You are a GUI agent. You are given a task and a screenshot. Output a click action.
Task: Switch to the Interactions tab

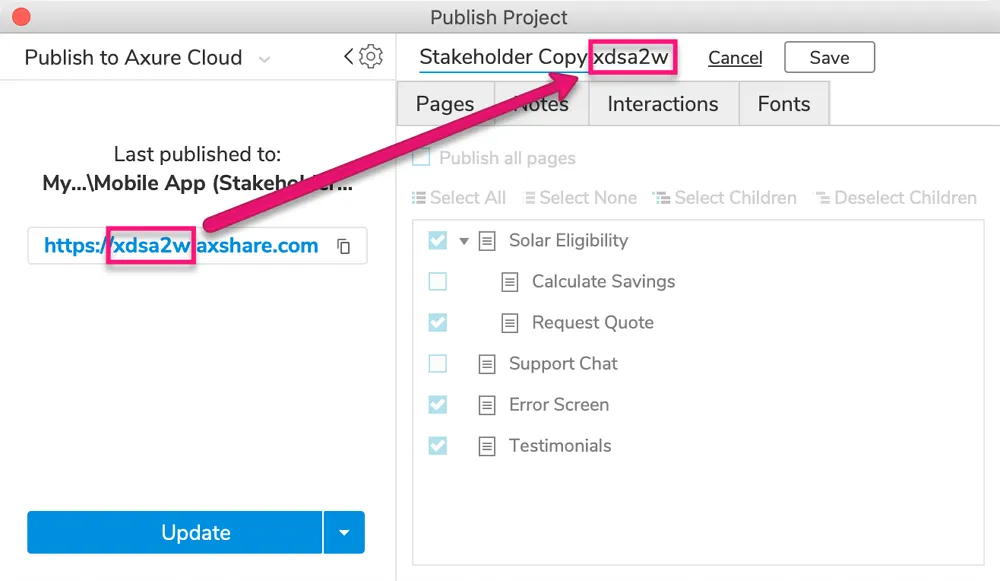point(662,104)
